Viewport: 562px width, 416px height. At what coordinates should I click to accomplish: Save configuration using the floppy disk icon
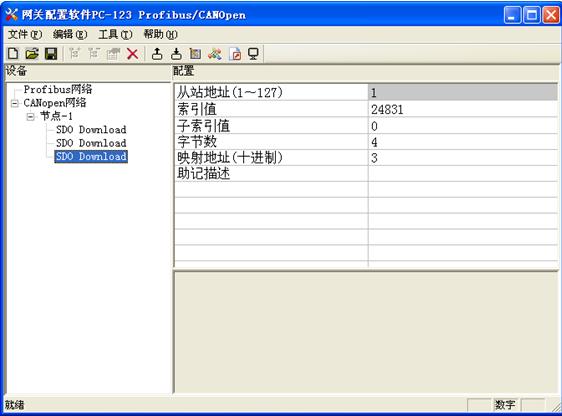point(51,54)
